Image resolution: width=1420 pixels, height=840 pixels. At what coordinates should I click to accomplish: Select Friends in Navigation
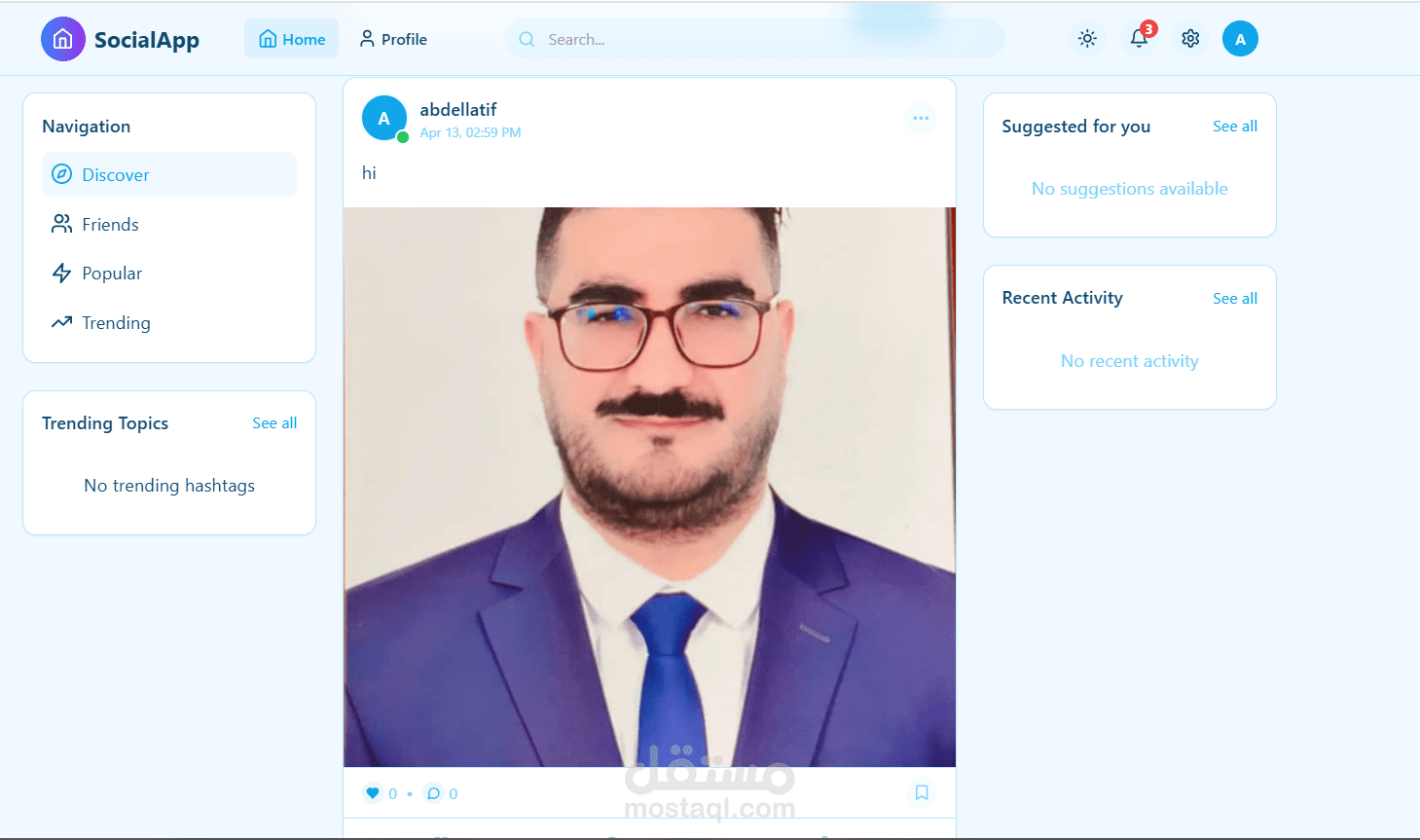tap(169, 224)
